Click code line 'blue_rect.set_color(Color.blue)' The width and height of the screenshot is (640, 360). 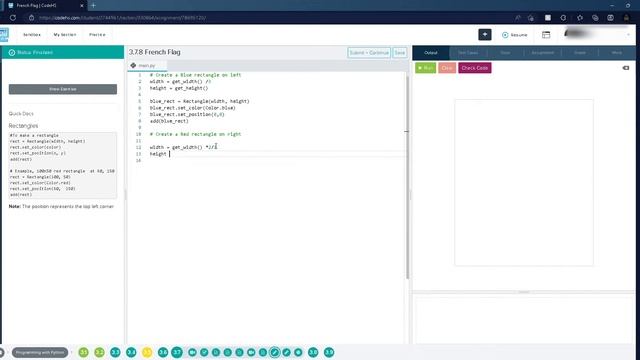pos(193,108)
